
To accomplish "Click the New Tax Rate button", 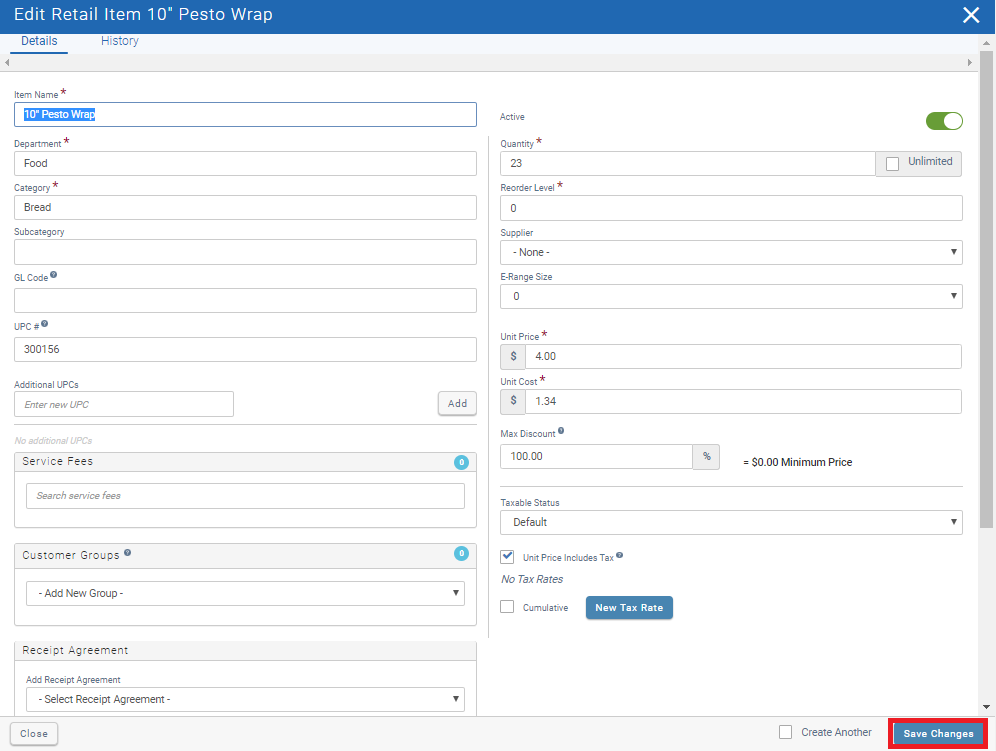I will [x=629, y=607].
